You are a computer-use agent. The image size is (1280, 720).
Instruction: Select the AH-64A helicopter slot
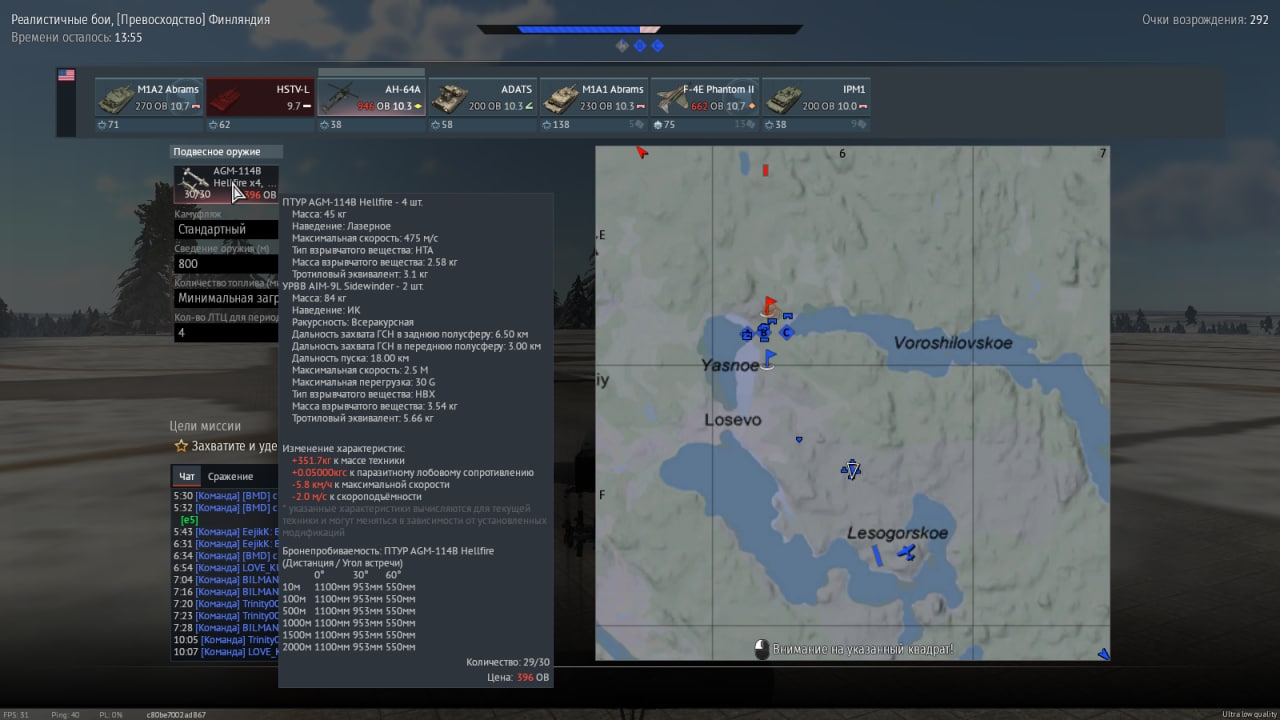click(371, 97)
